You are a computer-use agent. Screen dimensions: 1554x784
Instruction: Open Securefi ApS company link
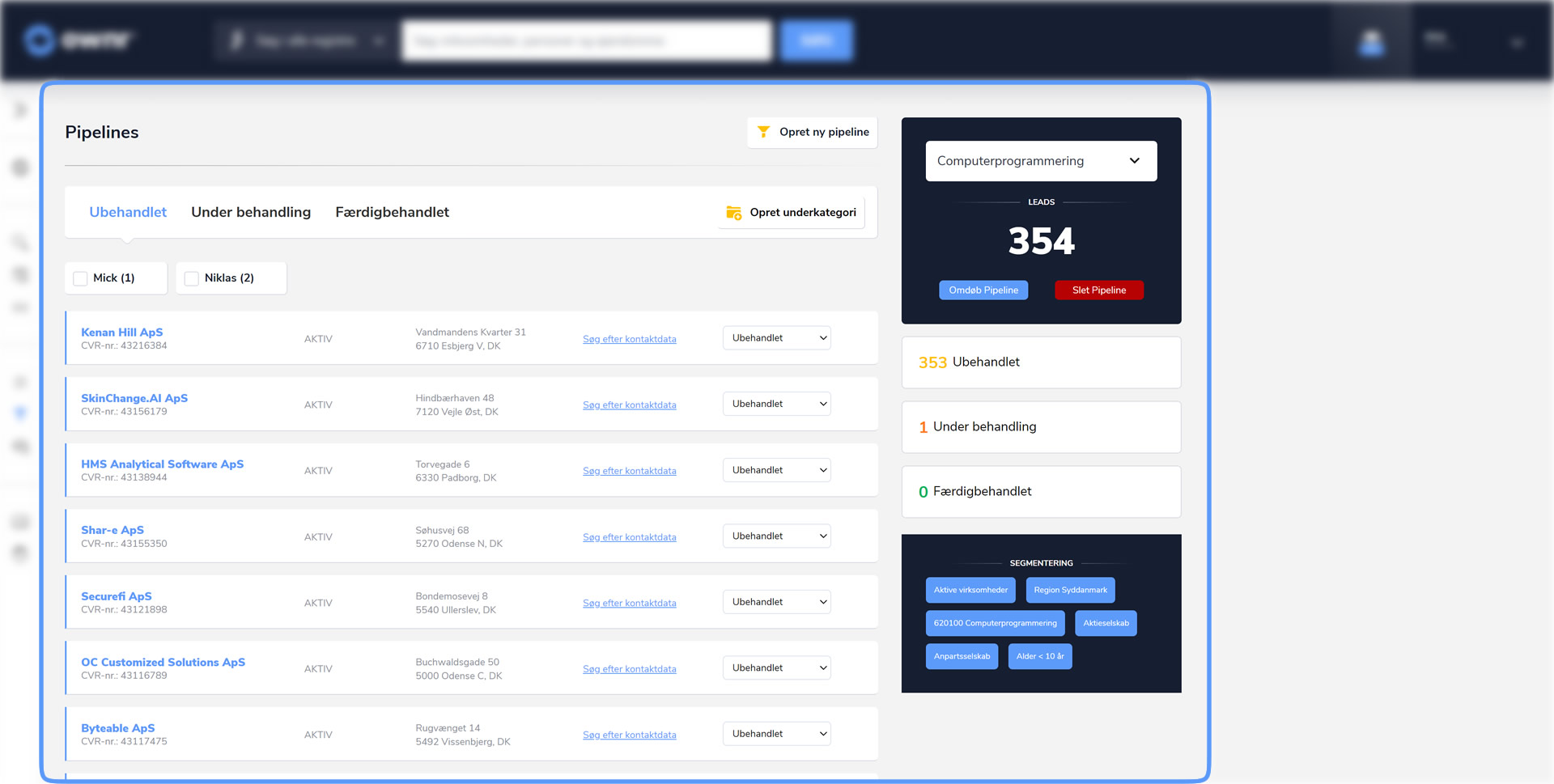click(117, 596)
